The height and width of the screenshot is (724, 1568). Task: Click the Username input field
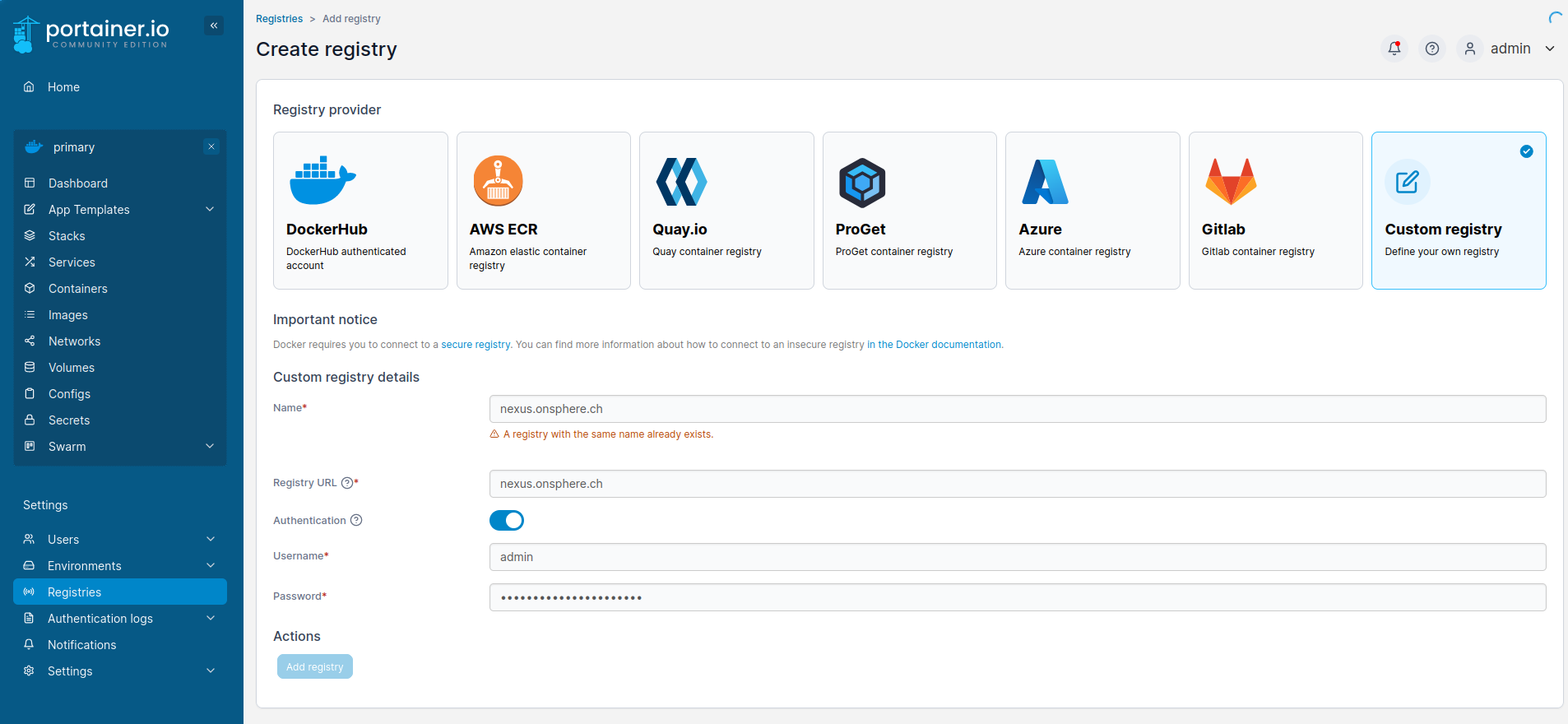(1018, 557)
